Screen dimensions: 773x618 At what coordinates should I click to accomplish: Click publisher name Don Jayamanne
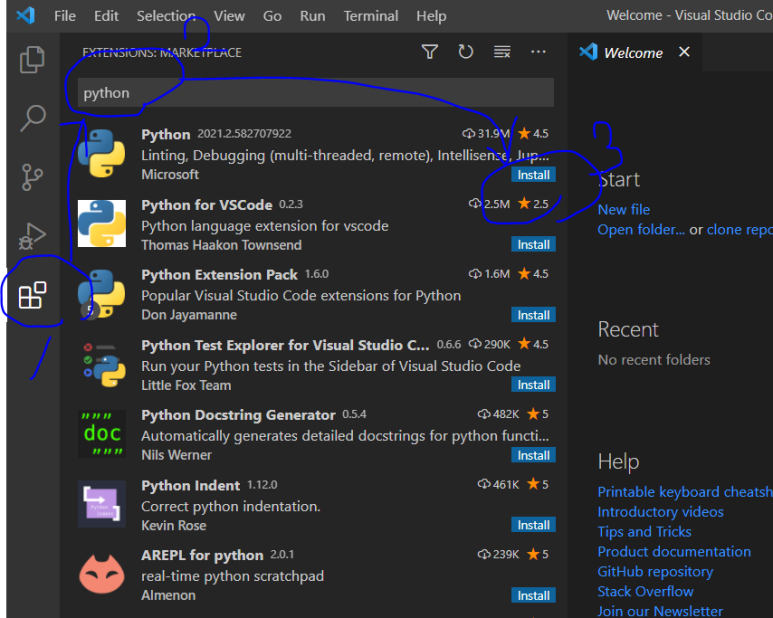tap(189, 315)
